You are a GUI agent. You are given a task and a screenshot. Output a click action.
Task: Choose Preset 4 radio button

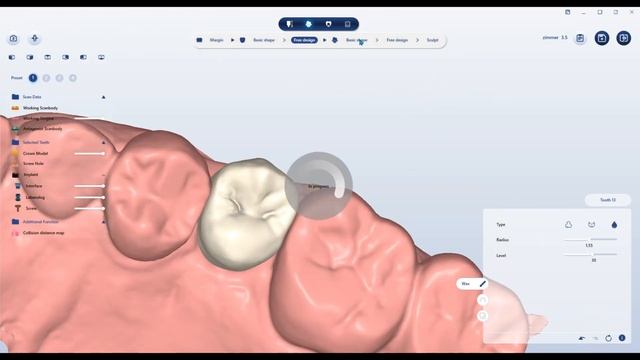pos(73,78)
